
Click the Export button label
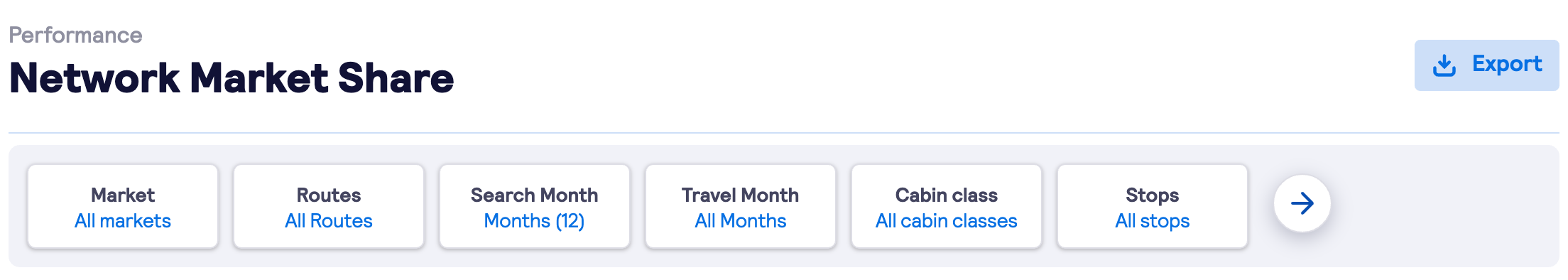point(1507,64)
